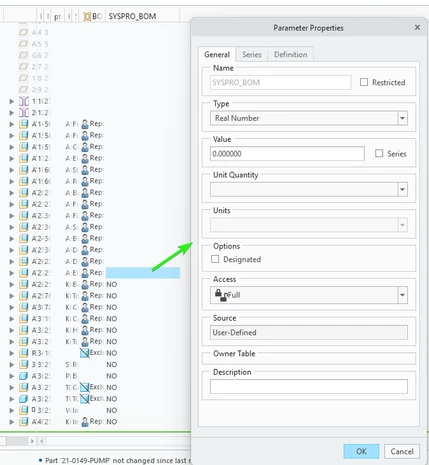Click the NO cell in the K B row

pos(112,284)
